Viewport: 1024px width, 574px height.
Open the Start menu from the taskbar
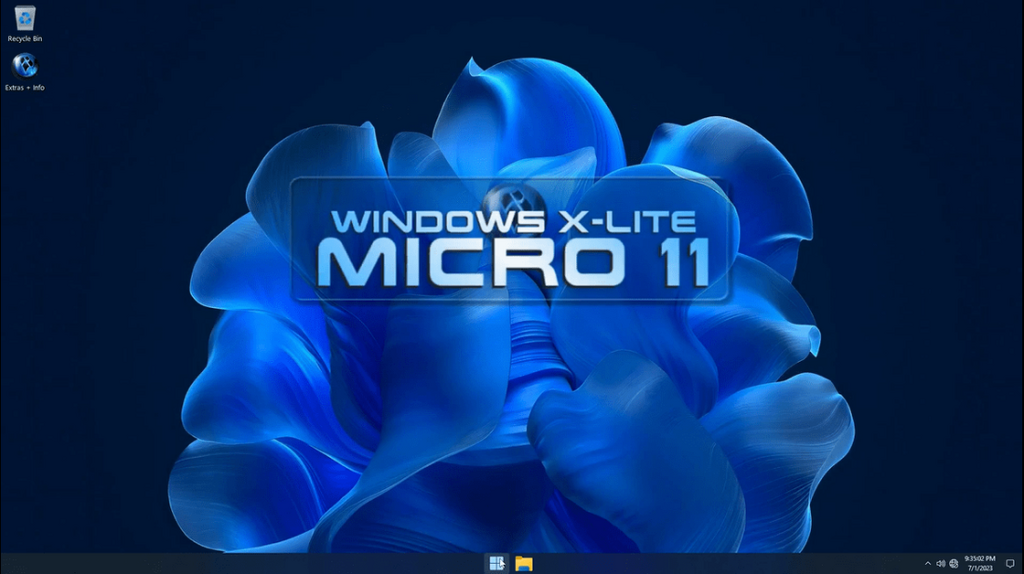pos(496,563)
